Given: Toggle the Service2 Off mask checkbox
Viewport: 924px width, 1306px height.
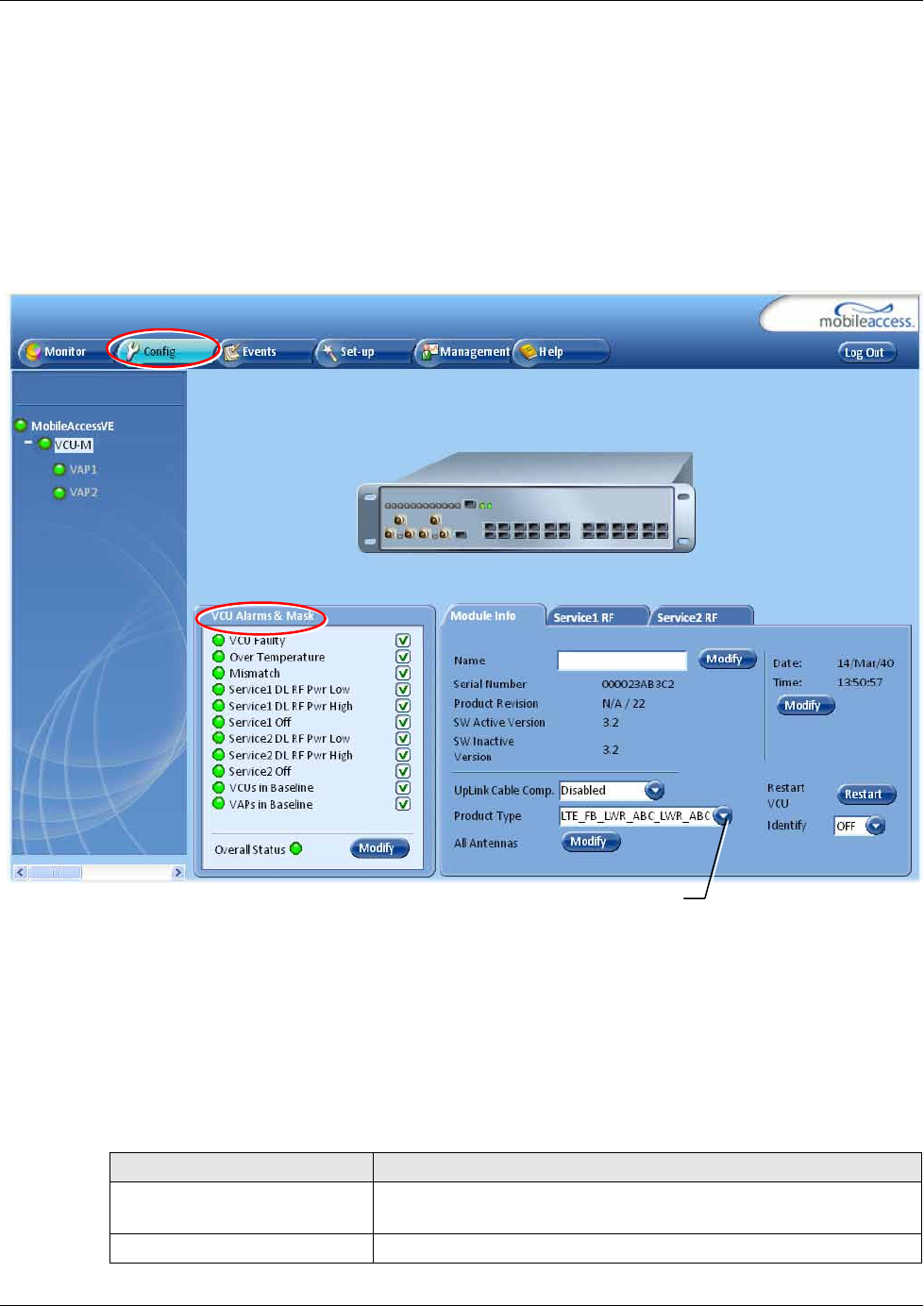Looking at the screenshot, I should click(x=403, y=771).
